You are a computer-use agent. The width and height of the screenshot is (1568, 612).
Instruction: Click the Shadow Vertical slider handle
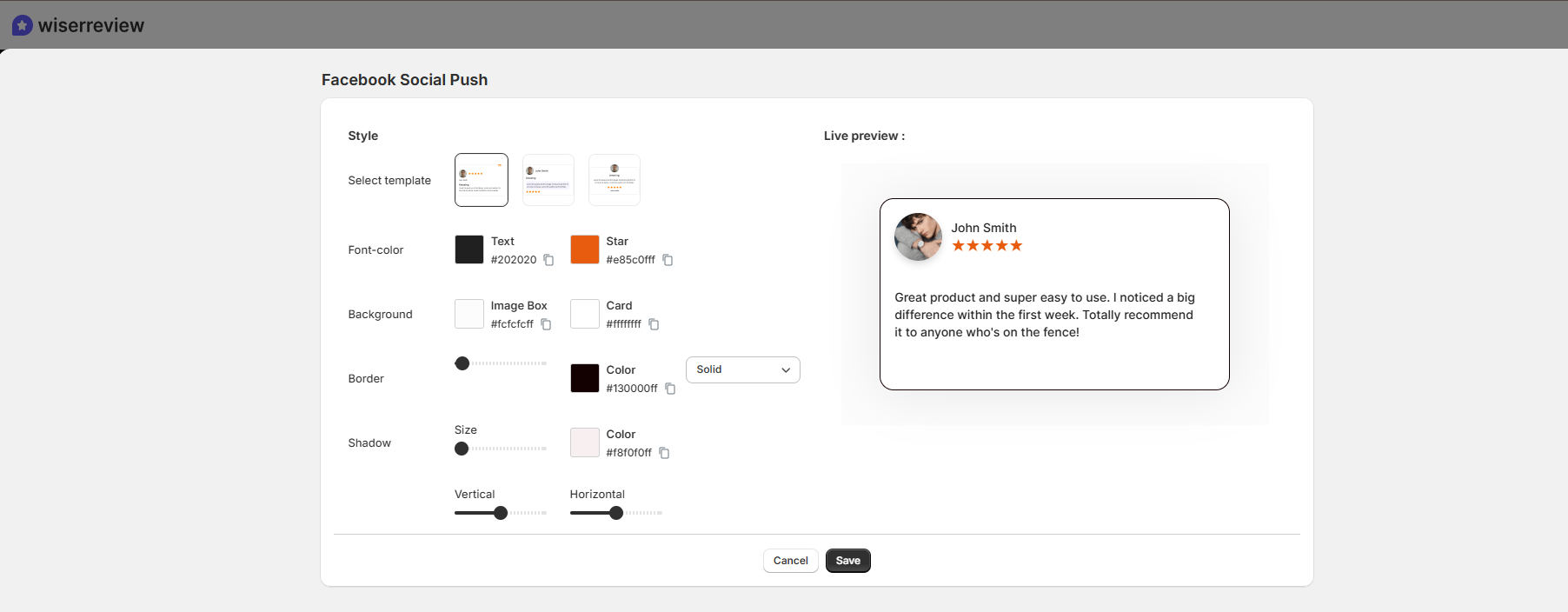(x=501, y=513)
